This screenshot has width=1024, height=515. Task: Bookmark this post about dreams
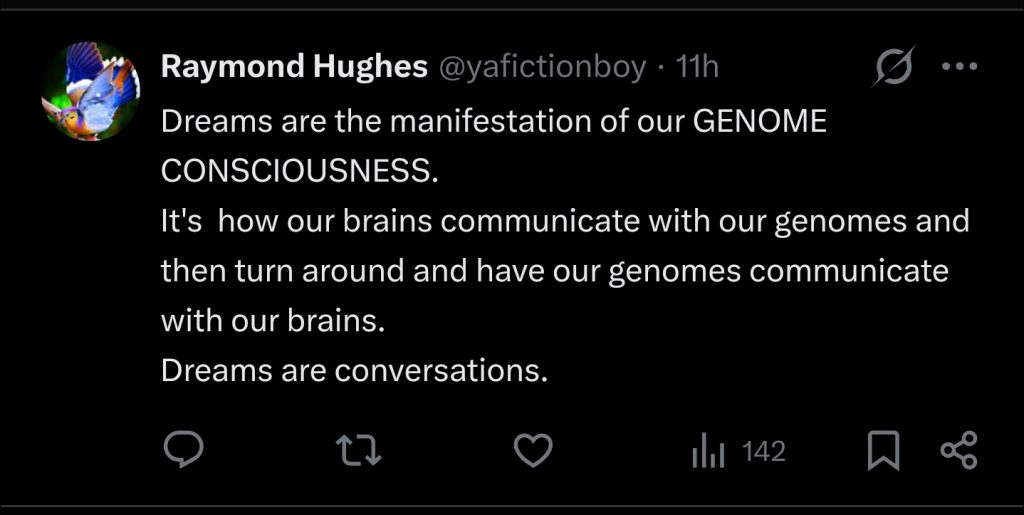click(x=882, y=451)
